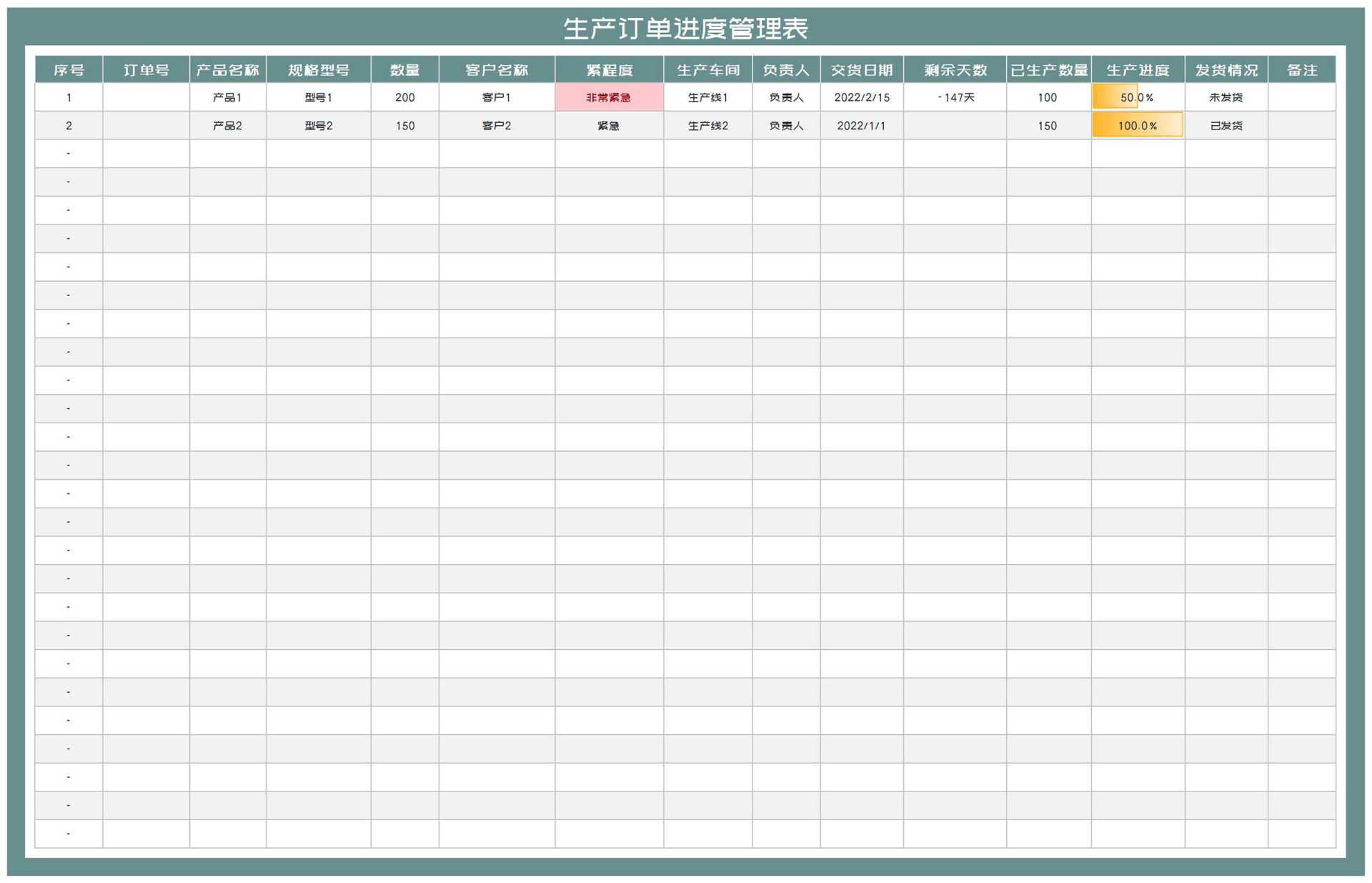Select produced quantity cell 100
This screenshot has height=883, width=1372.
click(1049, 97)
